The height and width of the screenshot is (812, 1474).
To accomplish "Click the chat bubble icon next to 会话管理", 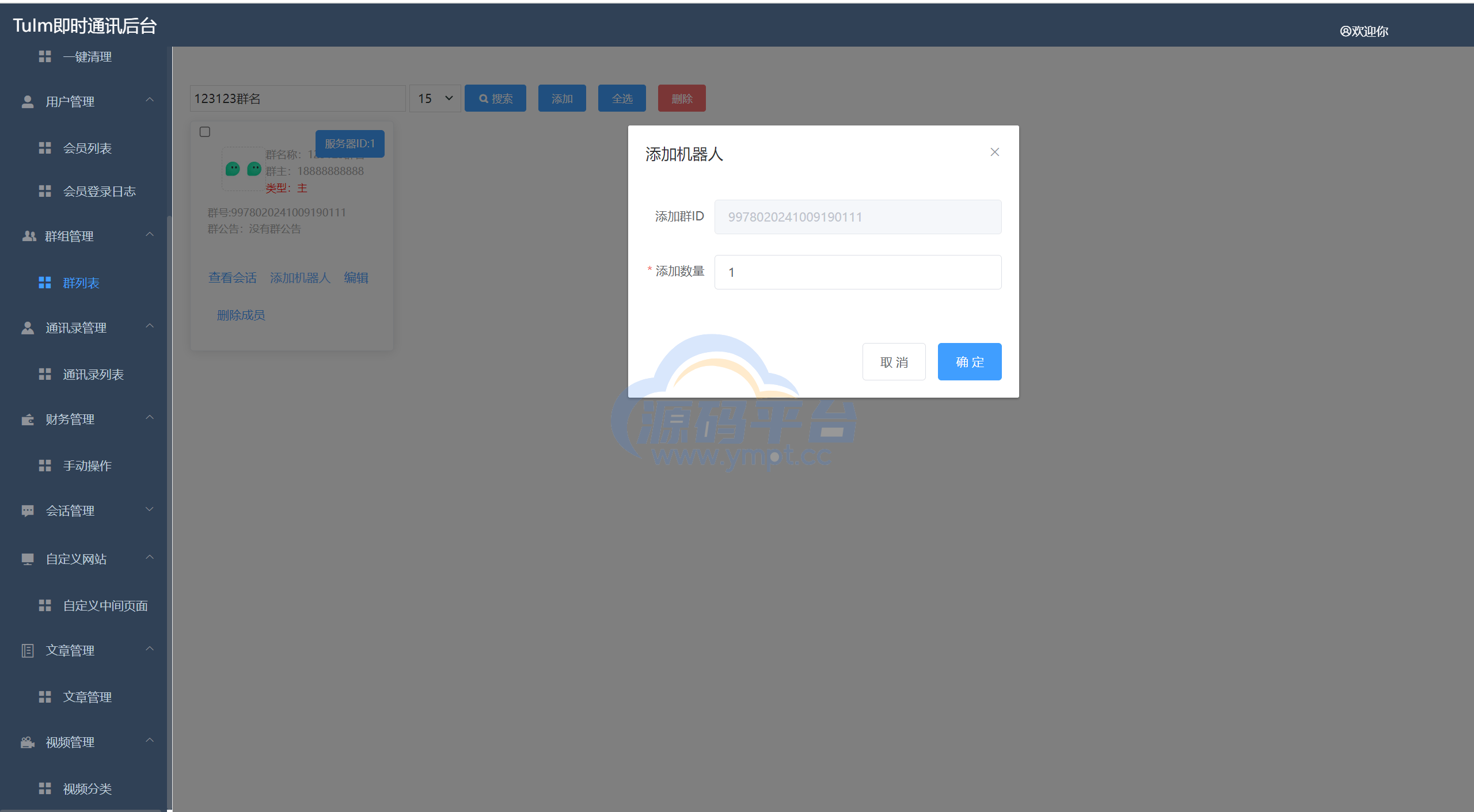I will [28, 511].
